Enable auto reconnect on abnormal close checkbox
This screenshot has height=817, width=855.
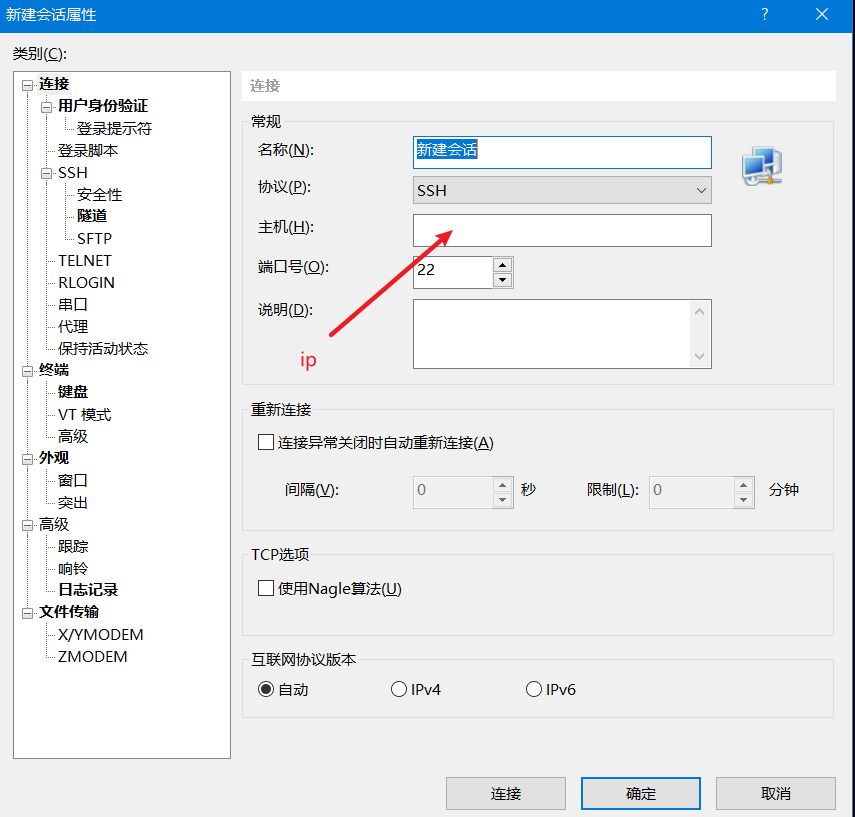pos(266,442)
